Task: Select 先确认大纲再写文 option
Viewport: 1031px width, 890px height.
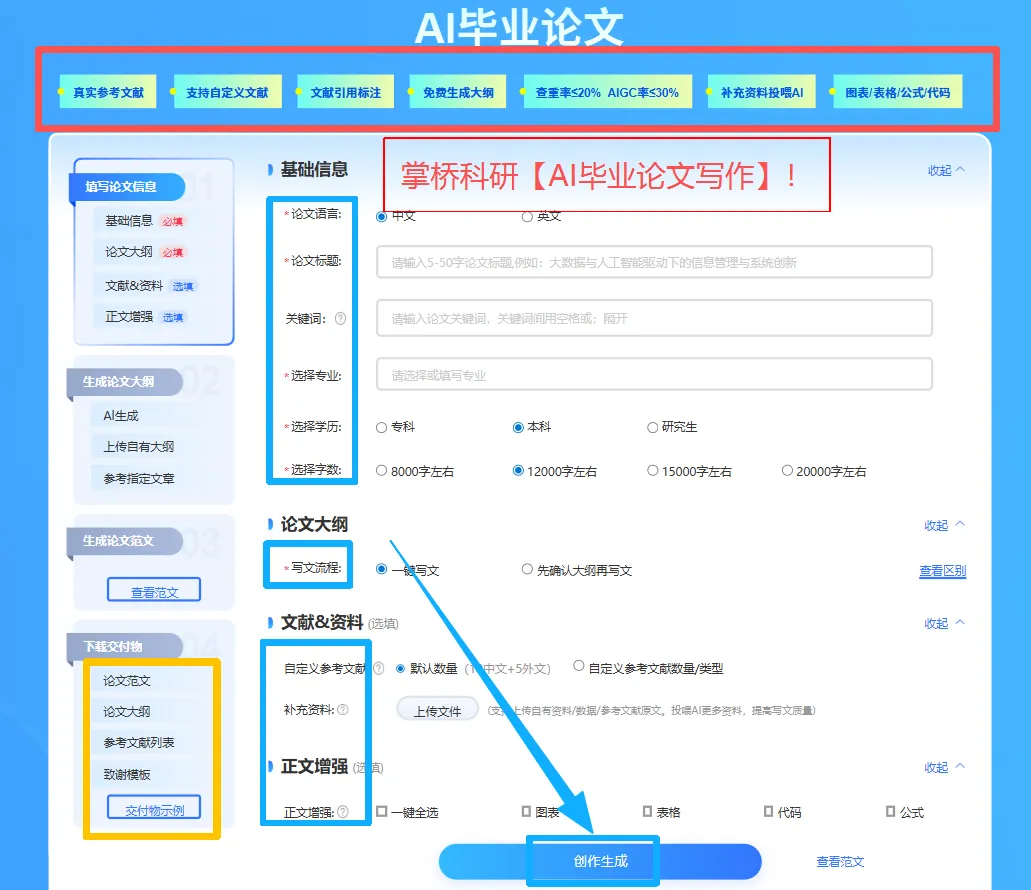Action: 527,569
